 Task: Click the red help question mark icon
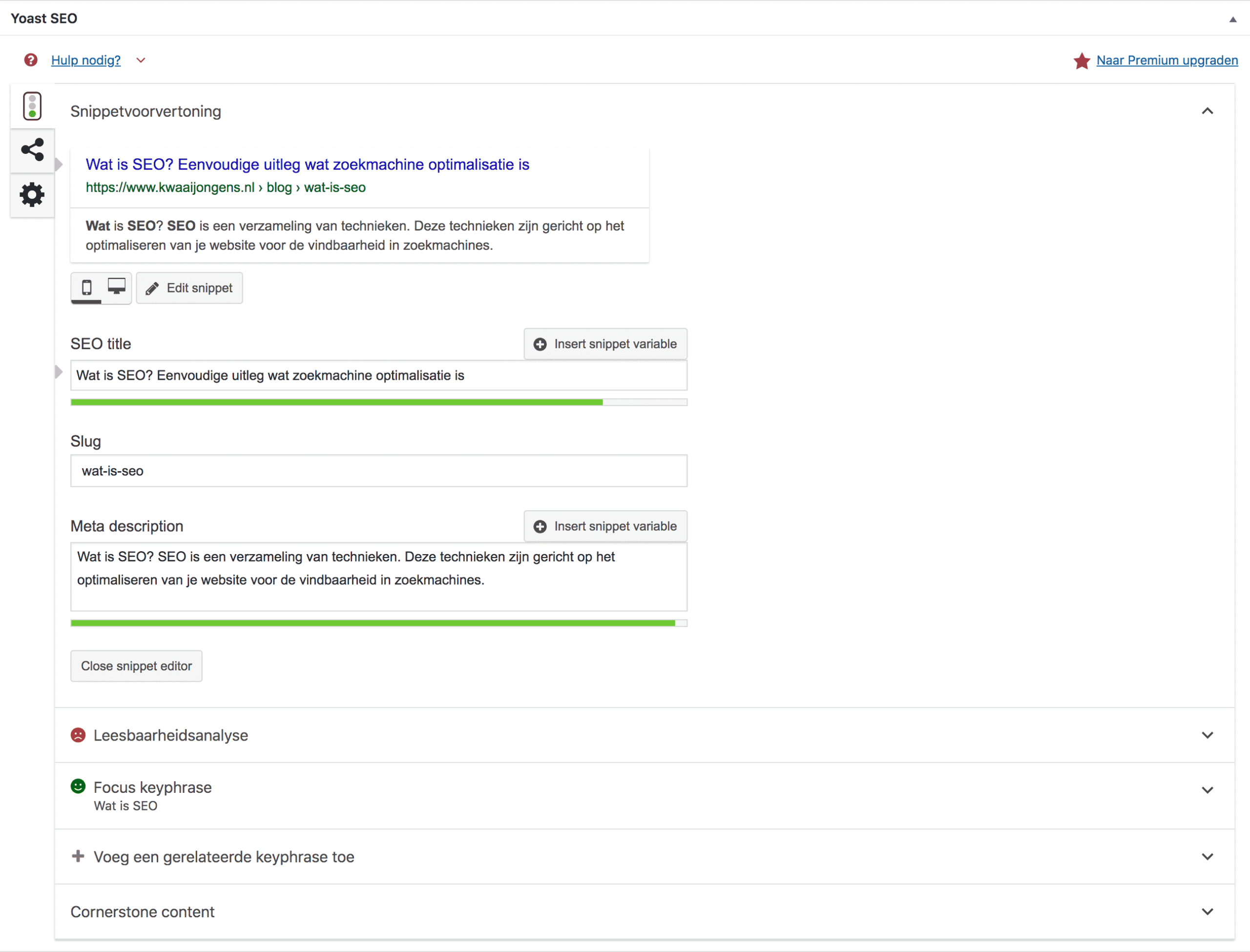coord(30,60)
